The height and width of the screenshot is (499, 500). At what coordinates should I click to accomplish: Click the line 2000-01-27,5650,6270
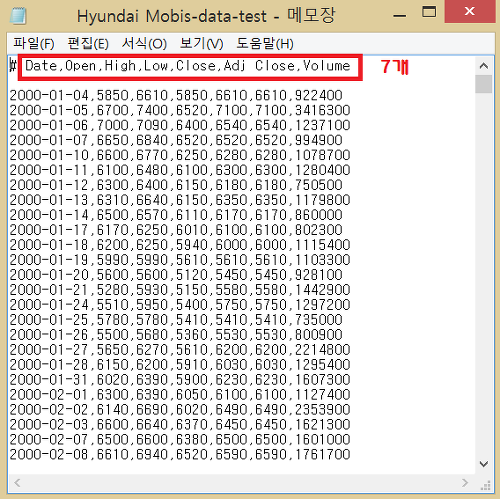(180, 350)
